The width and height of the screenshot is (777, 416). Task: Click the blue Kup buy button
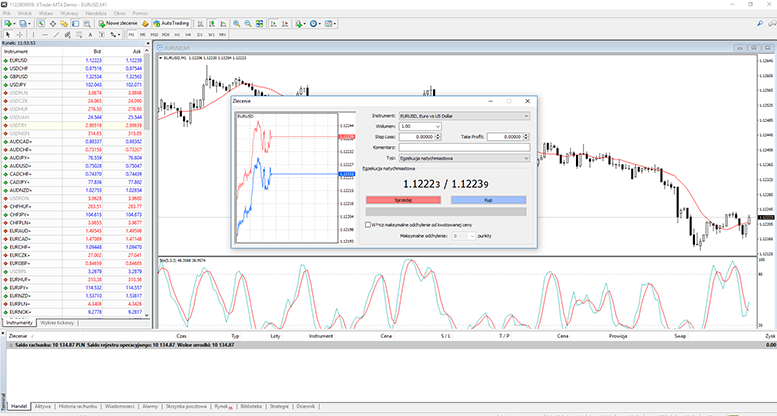click(488, 200)
